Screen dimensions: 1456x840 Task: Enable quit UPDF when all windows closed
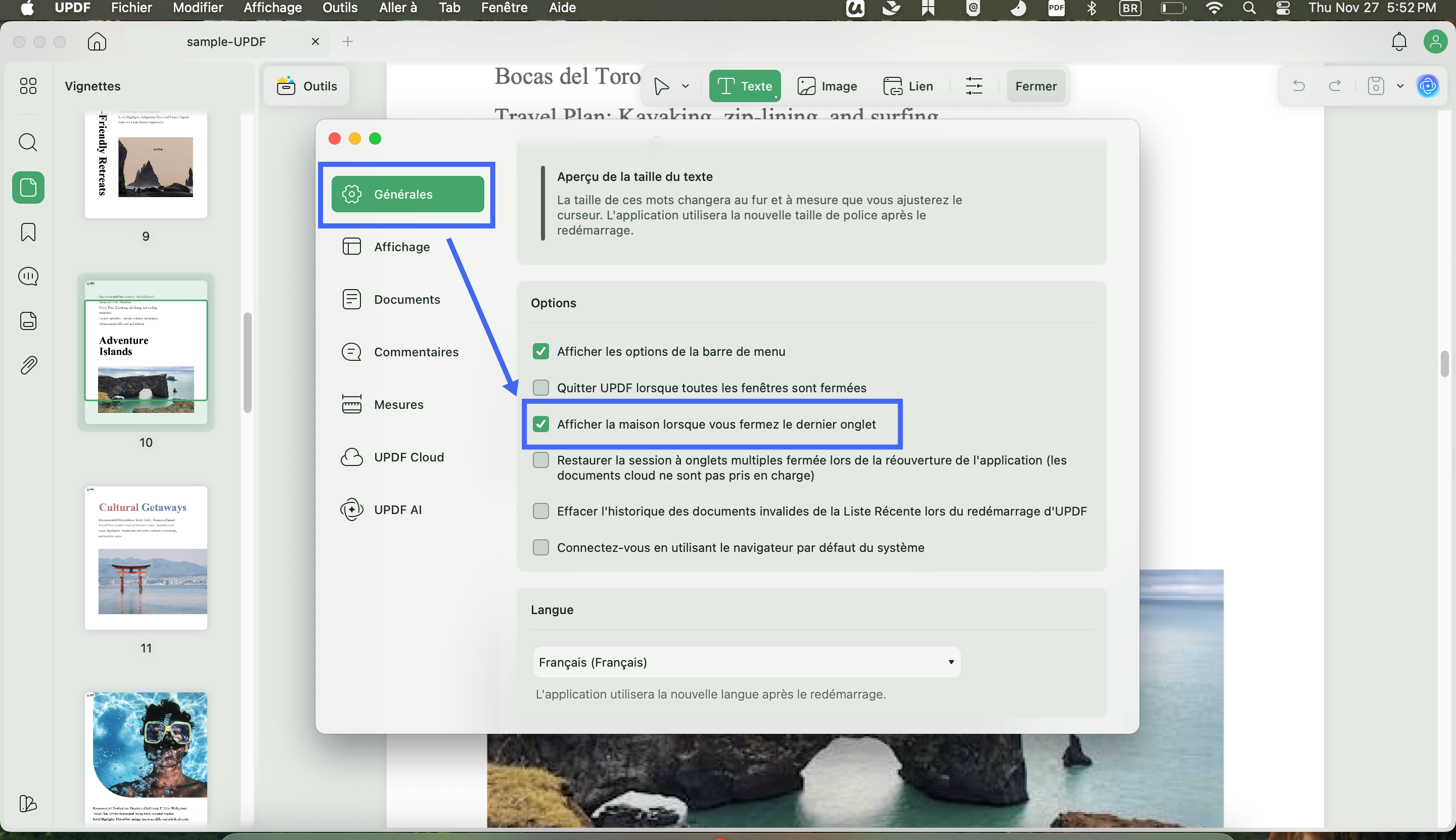click(x=541, y=388)
